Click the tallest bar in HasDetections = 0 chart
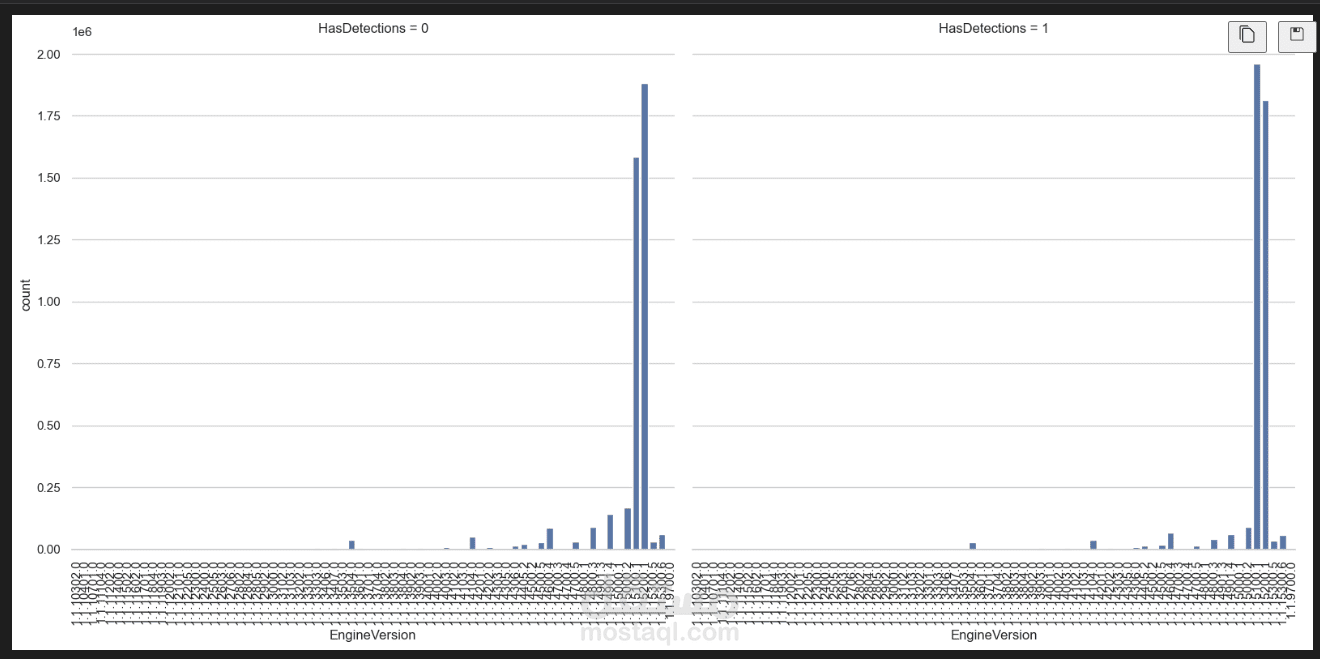 645,317
